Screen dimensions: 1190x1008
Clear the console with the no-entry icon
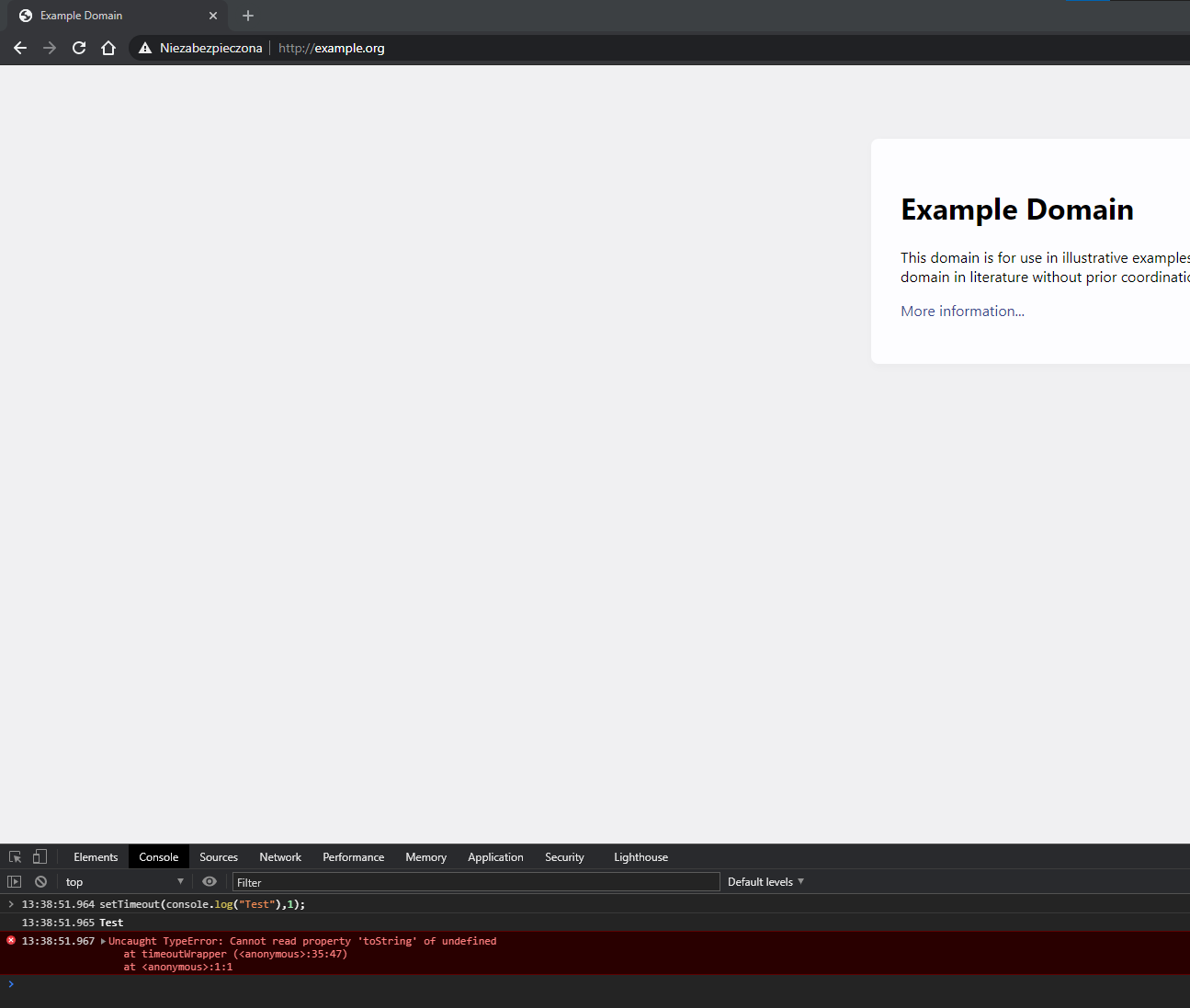tap(40, 881)
